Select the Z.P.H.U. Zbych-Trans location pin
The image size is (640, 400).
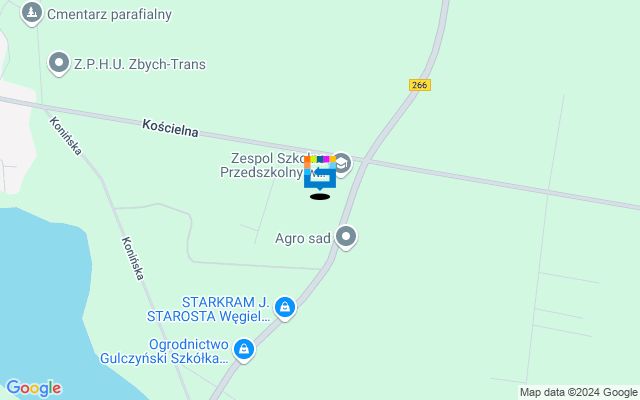[x=59, y=64]
